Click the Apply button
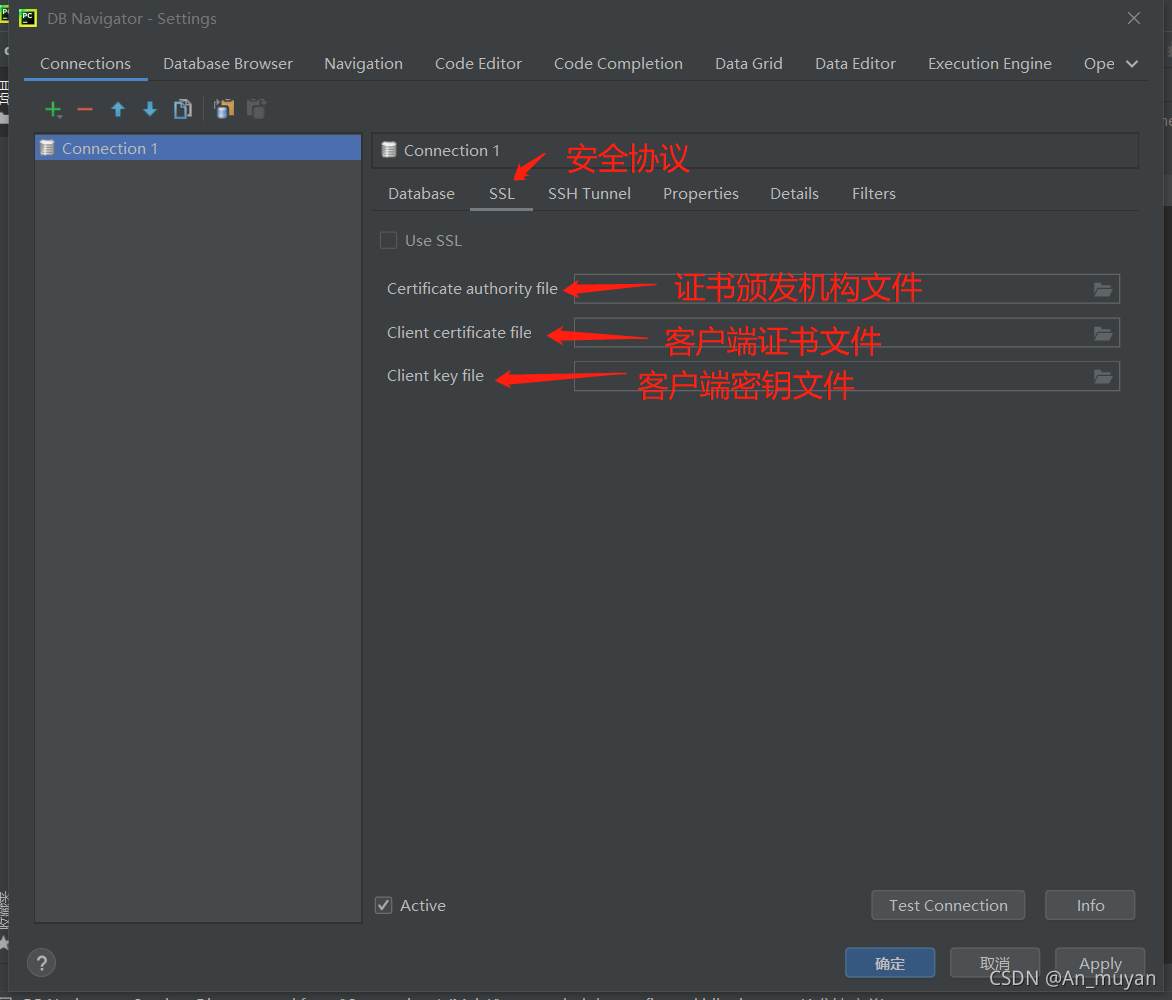The image size is (1172, 1000). pyautogui.click(x=1099, y=963)
